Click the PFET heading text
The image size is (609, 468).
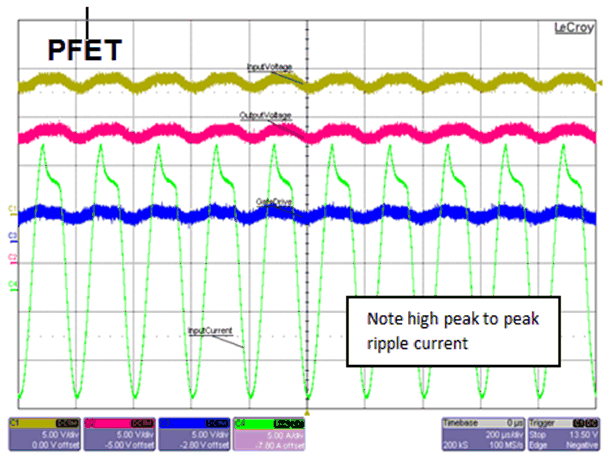click(86, 50)
